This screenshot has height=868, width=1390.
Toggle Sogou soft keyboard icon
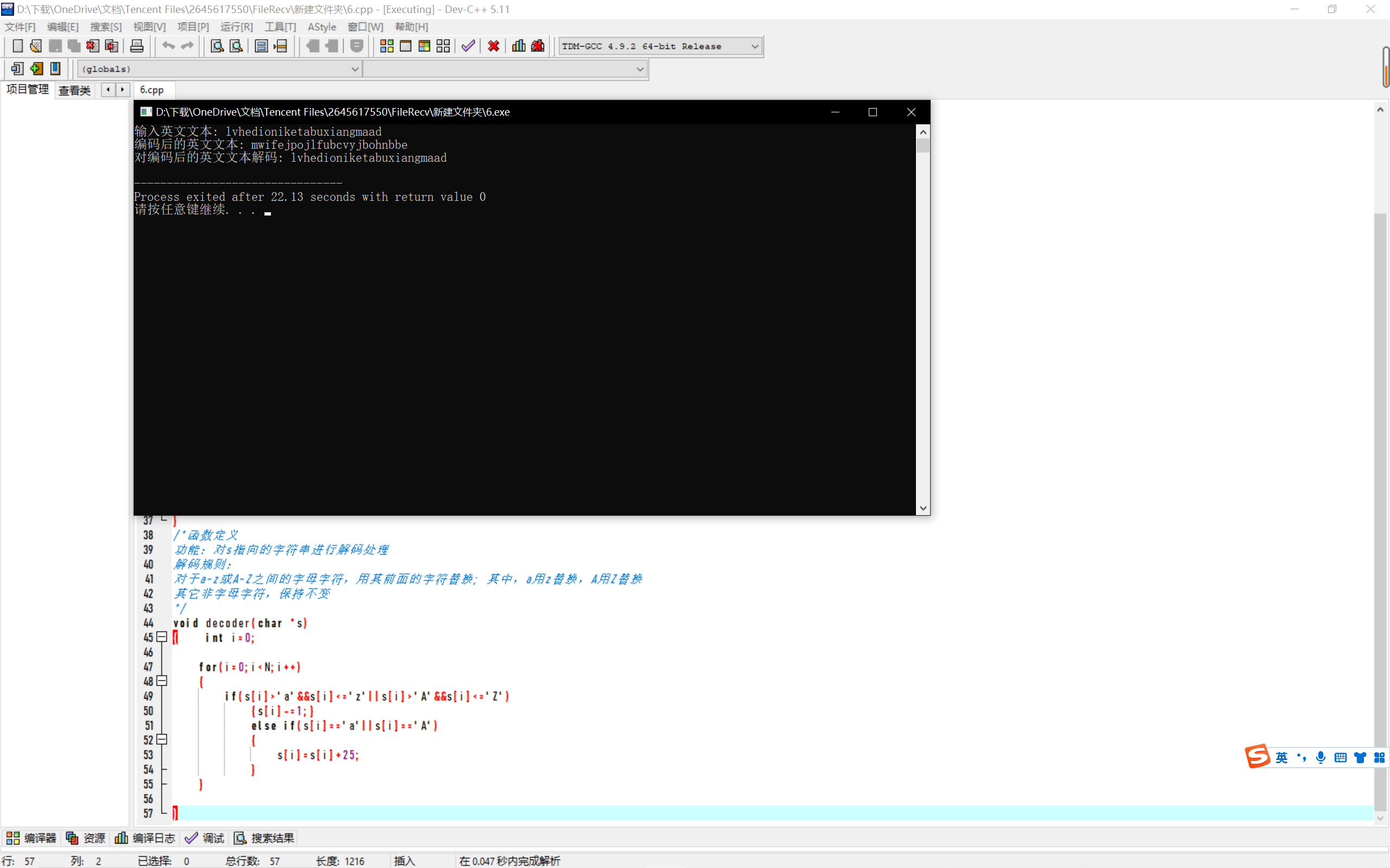point(1340,757)
